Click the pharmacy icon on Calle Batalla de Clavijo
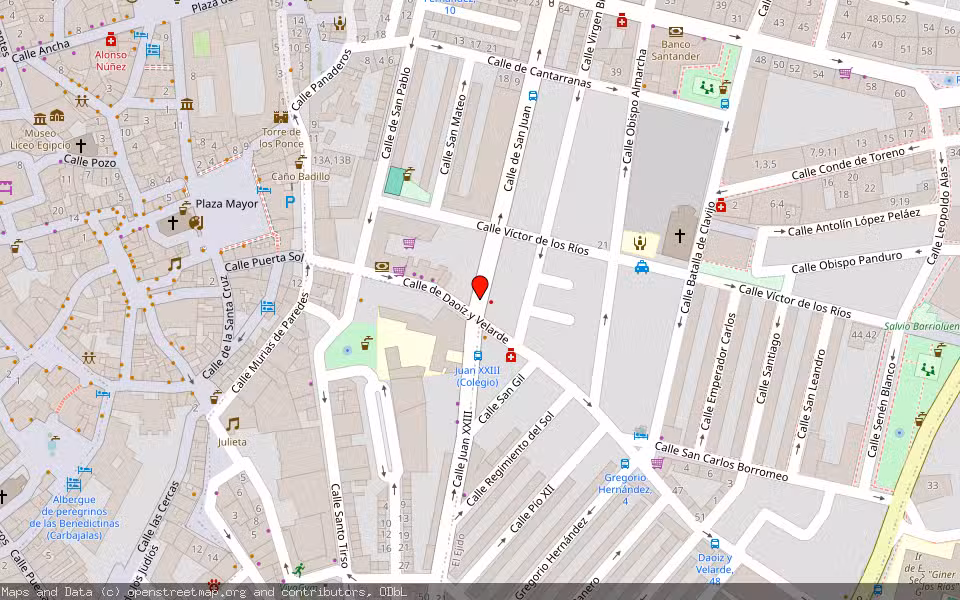This screenshot has height=600, width=960. [721, 205]
